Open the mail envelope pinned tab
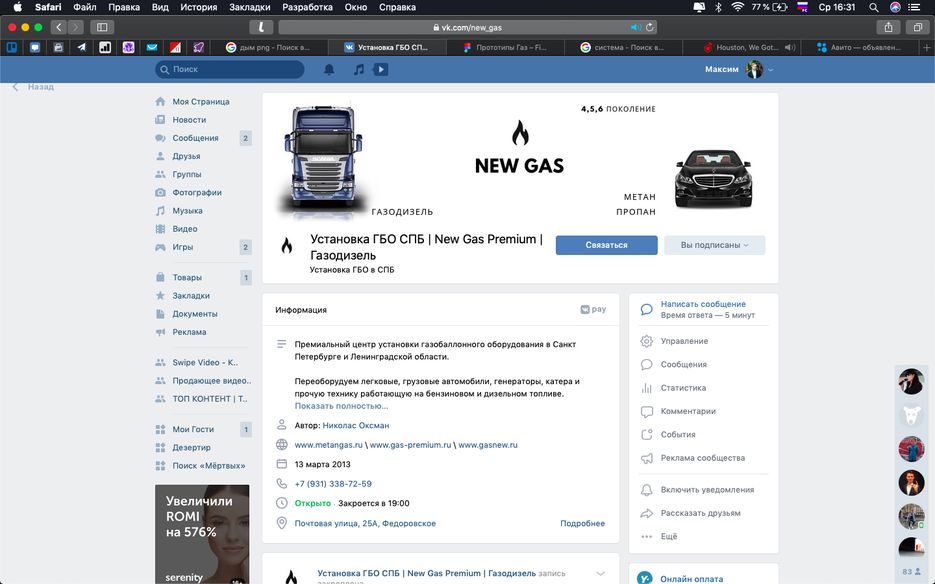Image resolution: width=935 pixels, height=584 pixels. [152, 47]
